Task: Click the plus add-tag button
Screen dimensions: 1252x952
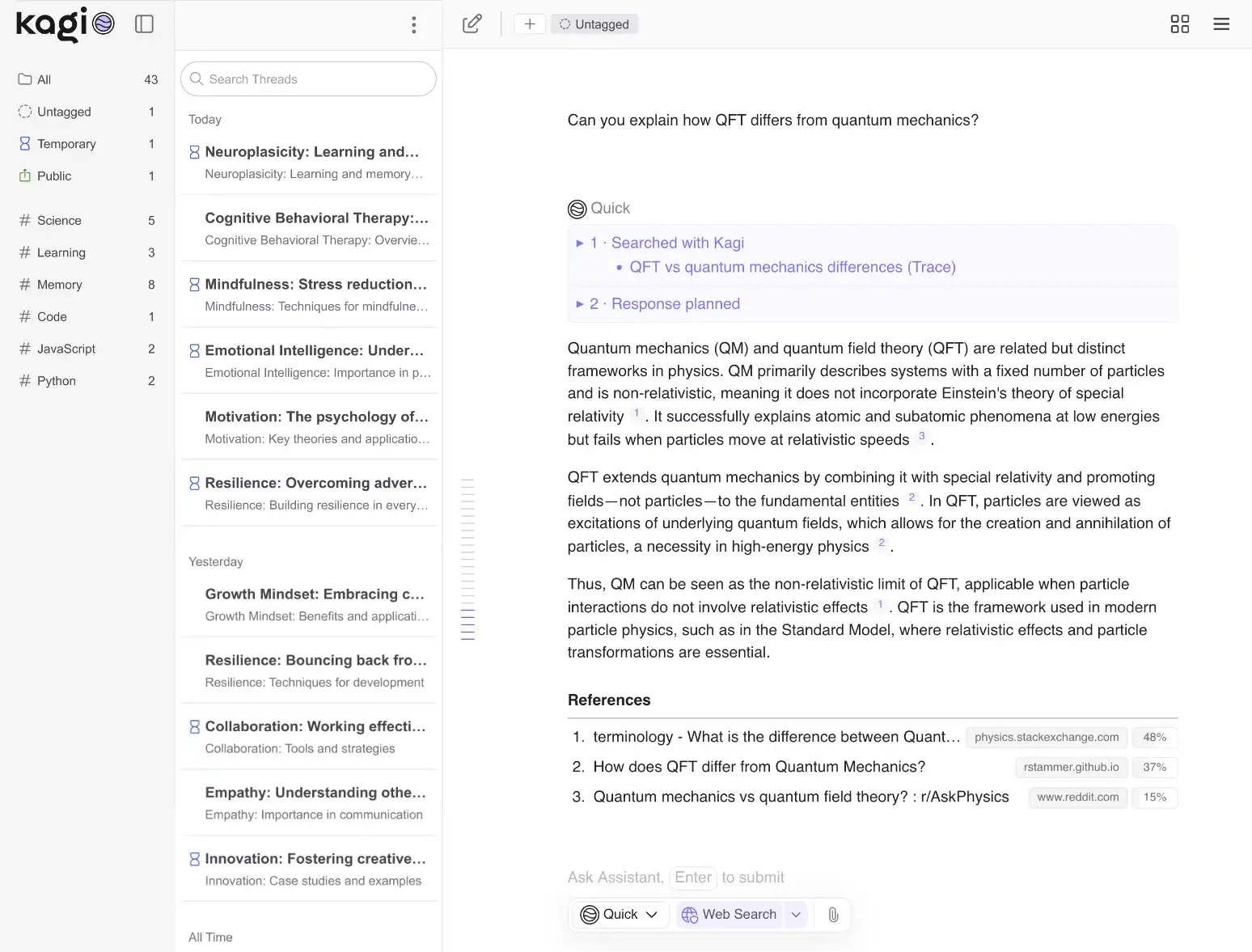Action: coord(529,24)
